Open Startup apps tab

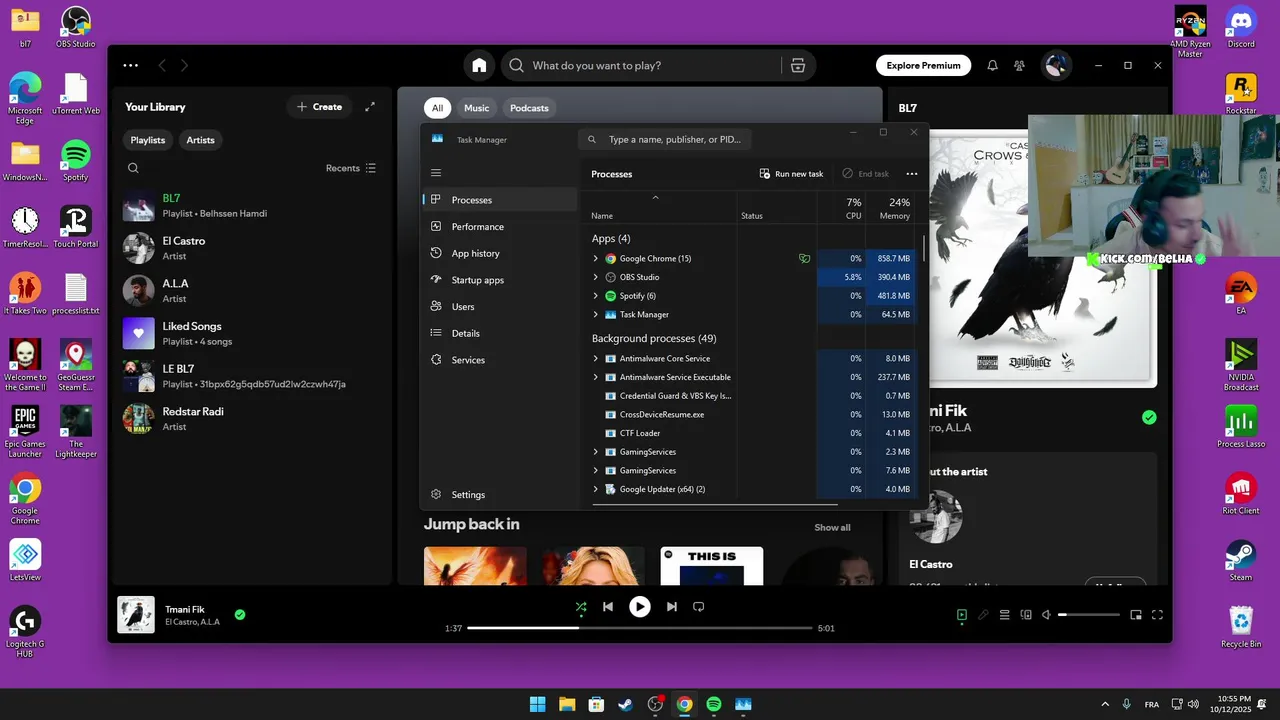(499, 280)
